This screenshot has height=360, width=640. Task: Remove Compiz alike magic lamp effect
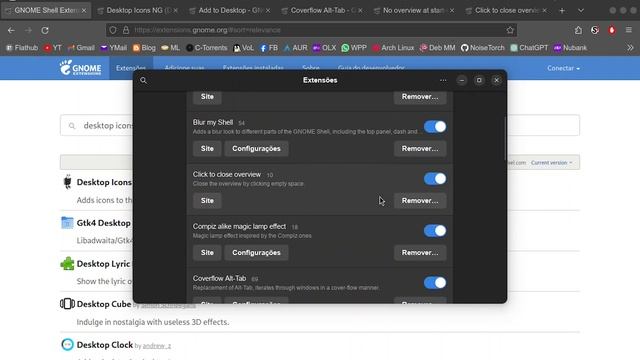pos(420,253)
